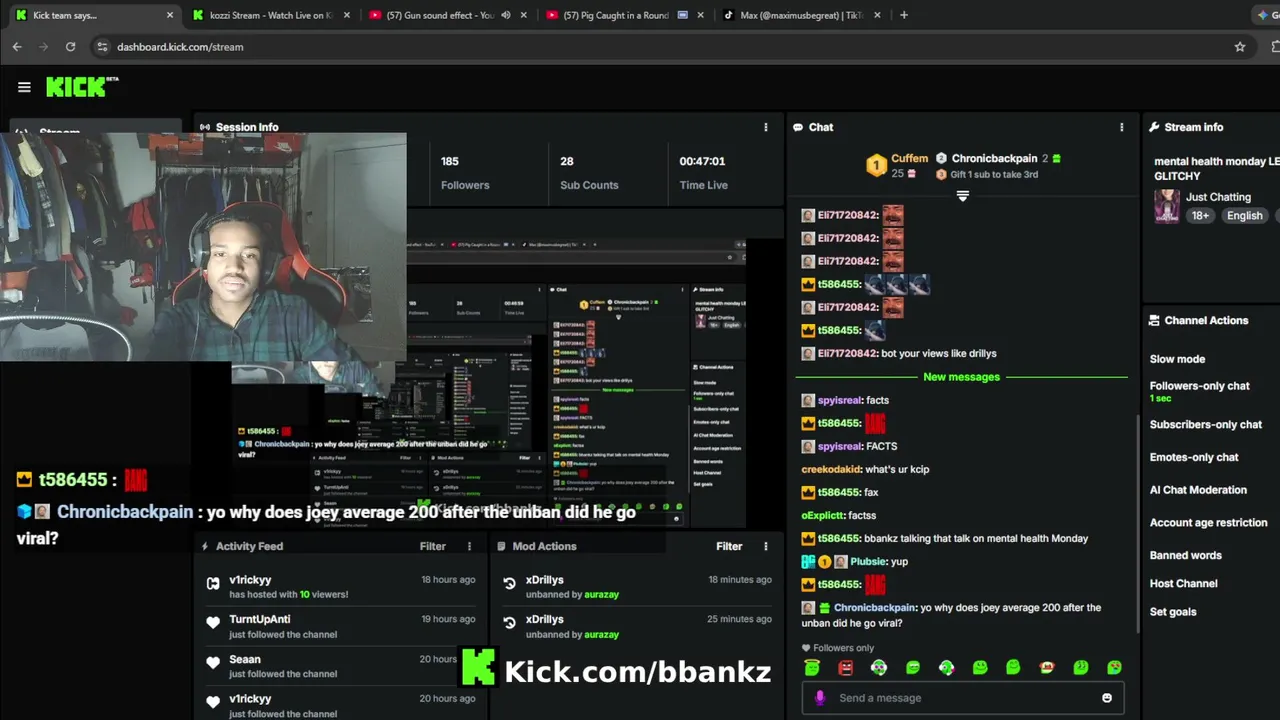This screenshot has width=1280, height=720.
Task: Open Chat panel three-dot menu
Action: click(1121, 127)
